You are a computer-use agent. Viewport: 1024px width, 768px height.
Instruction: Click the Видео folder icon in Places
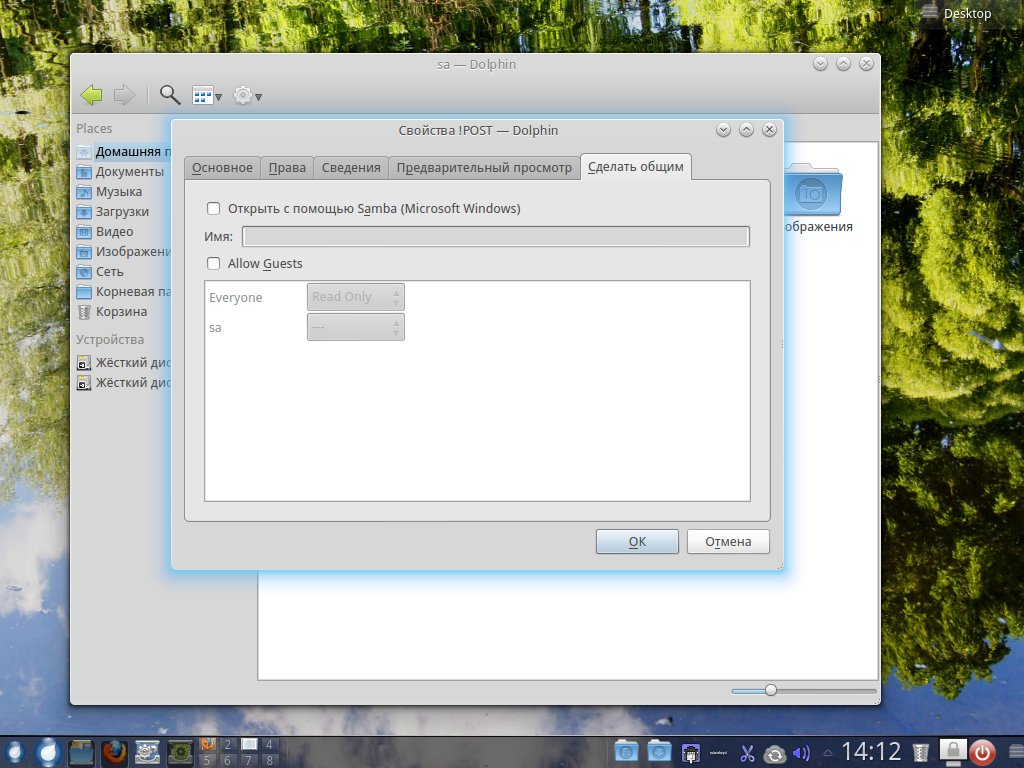84,232
